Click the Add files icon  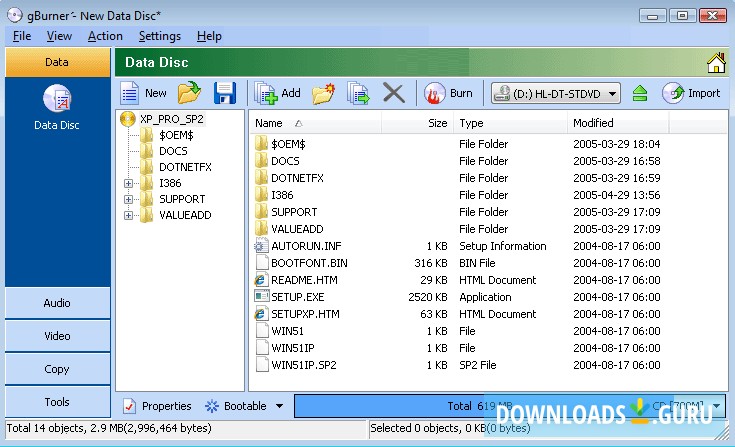click(x=266, y=93)
